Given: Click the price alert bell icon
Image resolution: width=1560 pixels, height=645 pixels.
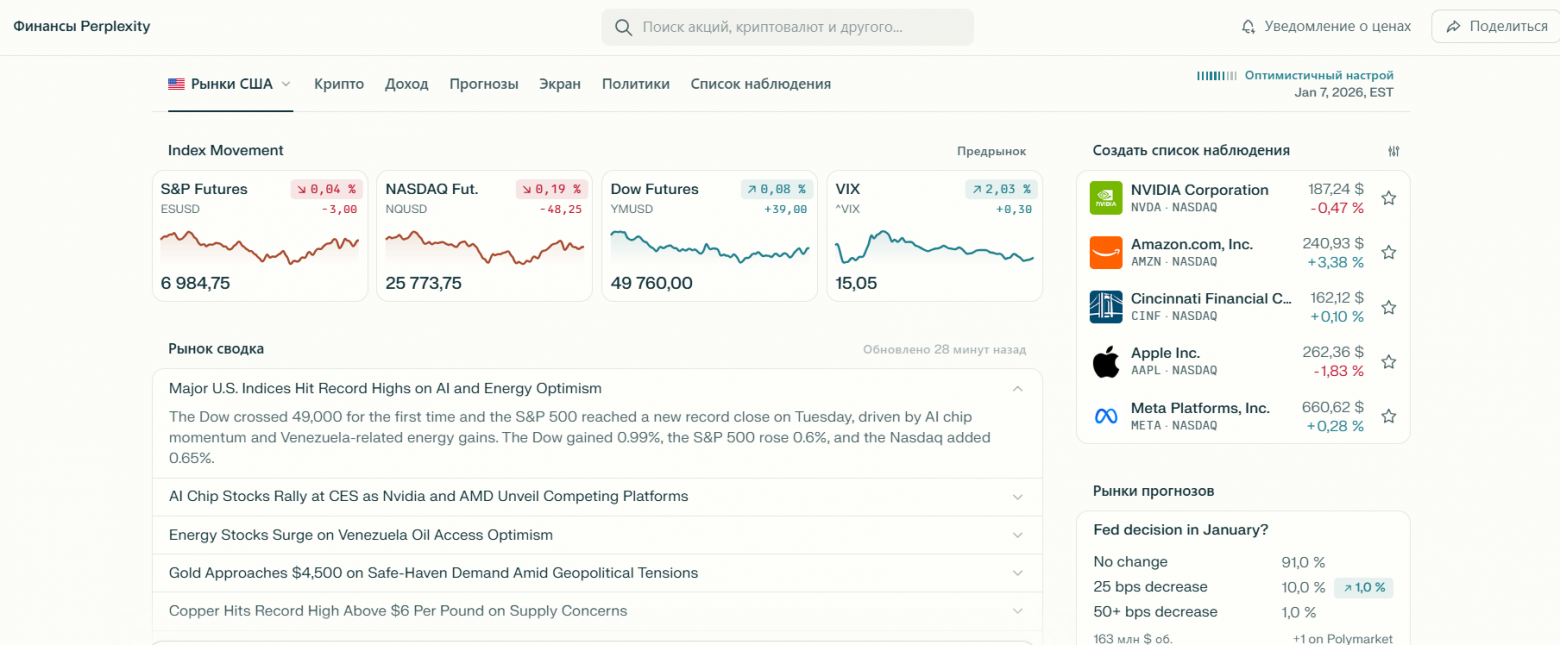Looking at the screenshot, I should 1248,27.
